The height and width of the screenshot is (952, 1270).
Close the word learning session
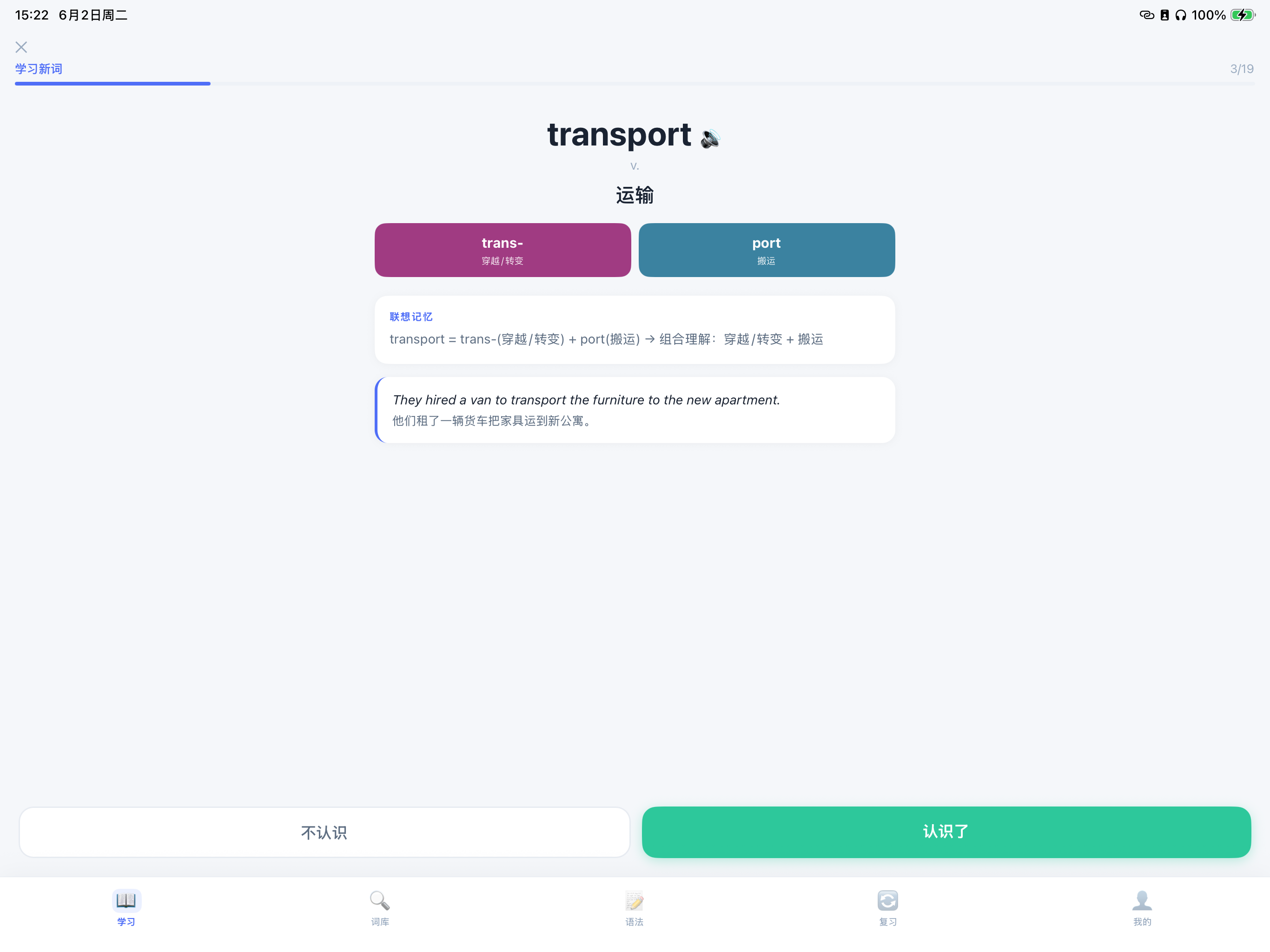point(21,47)
